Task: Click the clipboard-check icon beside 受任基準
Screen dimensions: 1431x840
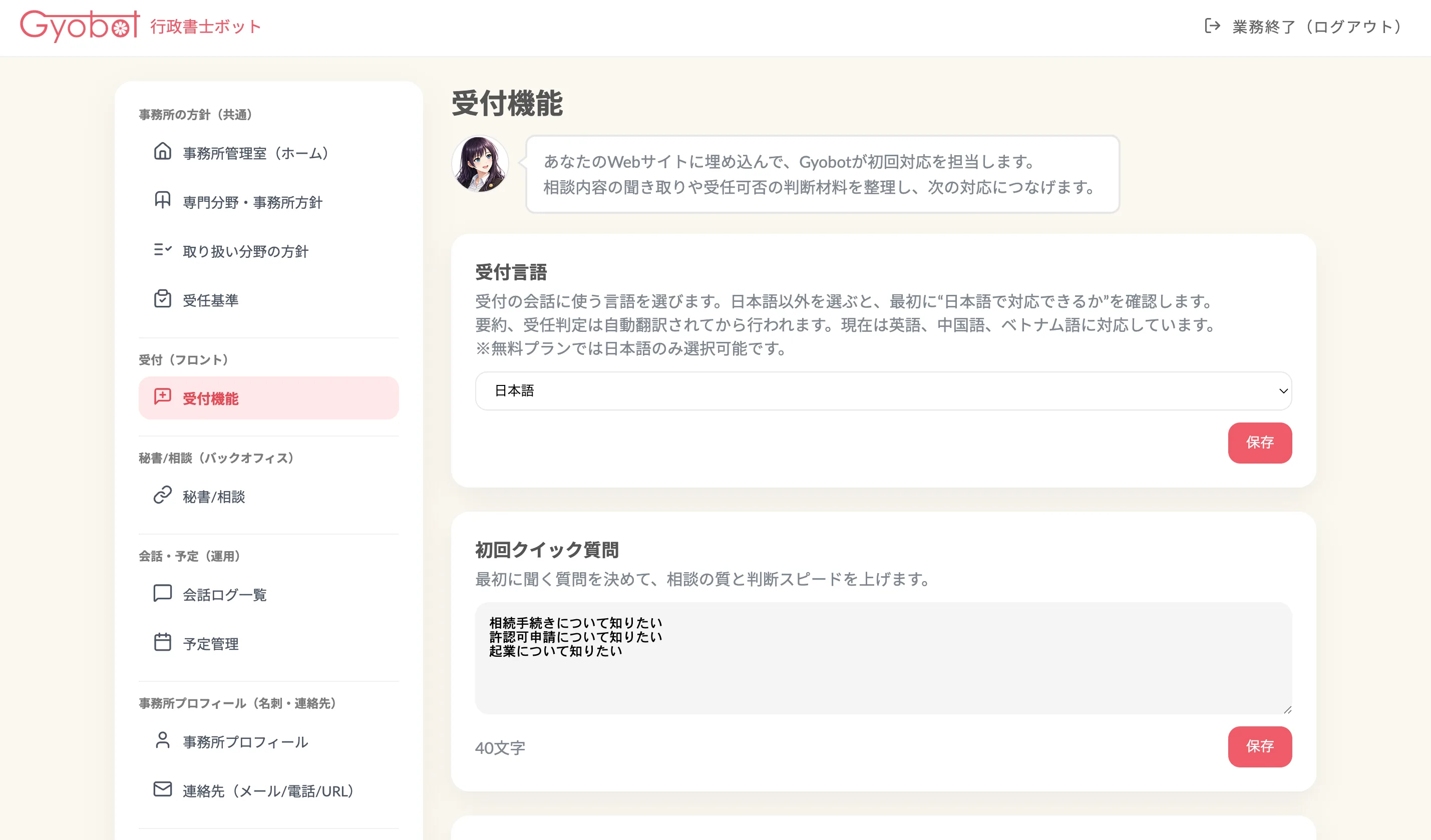Action: (162, 298)
